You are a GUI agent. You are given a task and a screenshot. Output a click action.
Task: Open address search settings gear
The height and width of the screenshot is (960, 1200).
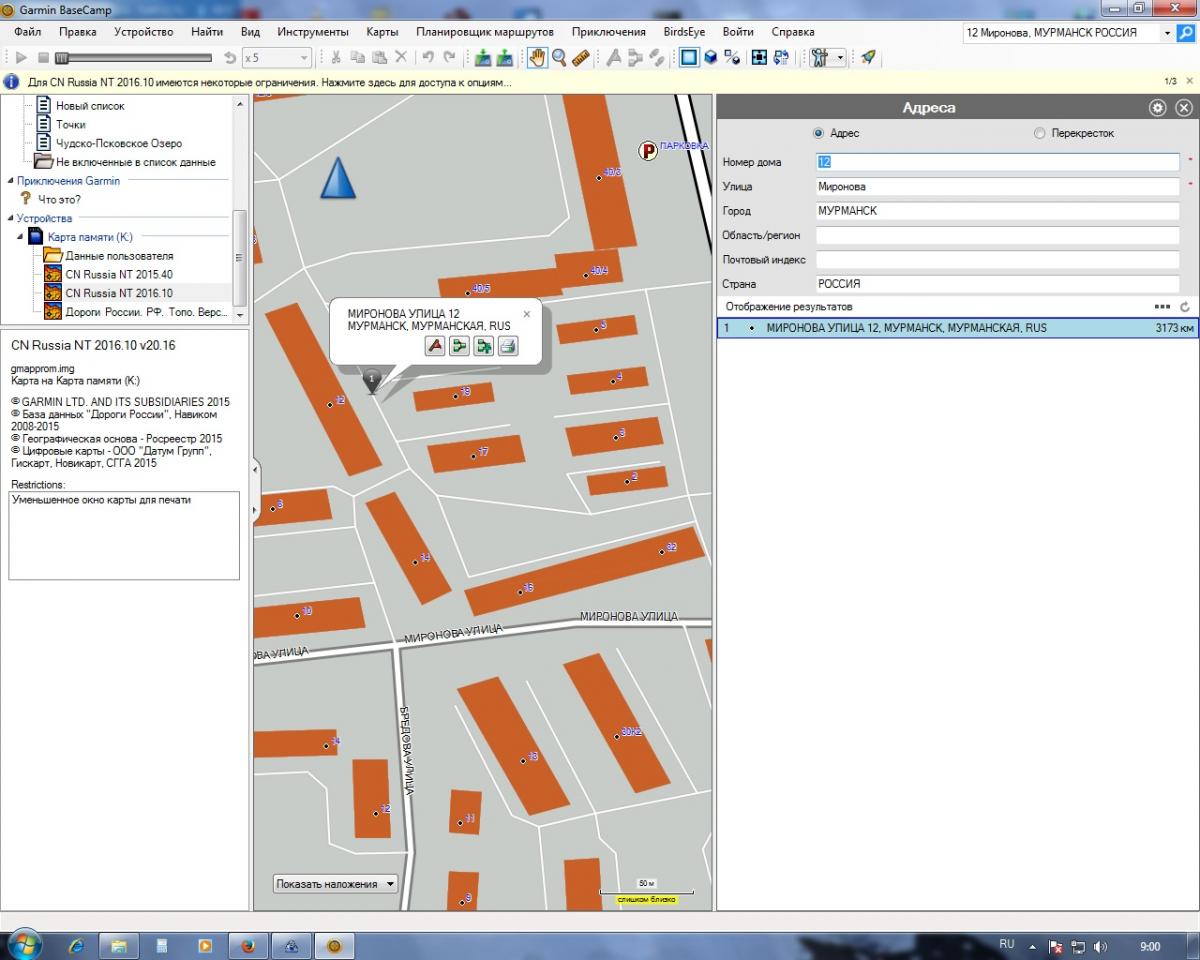[x=1158, y=108]
